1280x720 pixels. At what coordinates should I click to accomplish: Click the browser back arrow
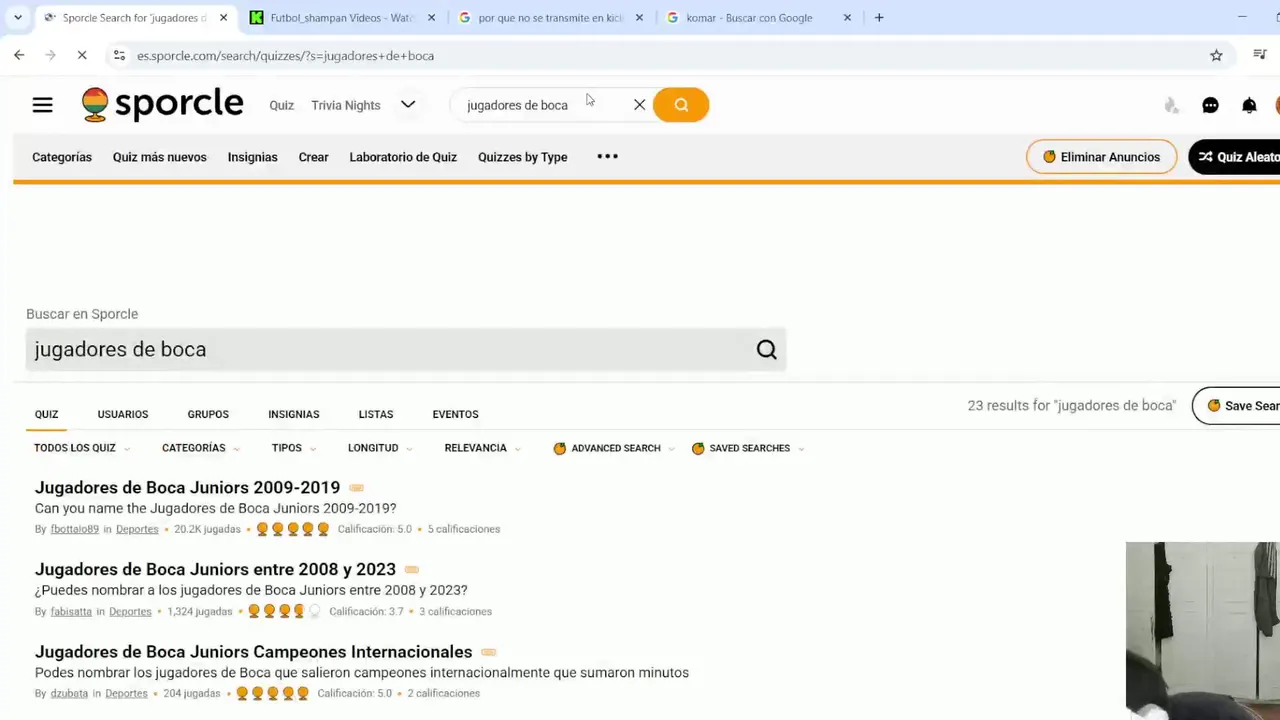19,55
